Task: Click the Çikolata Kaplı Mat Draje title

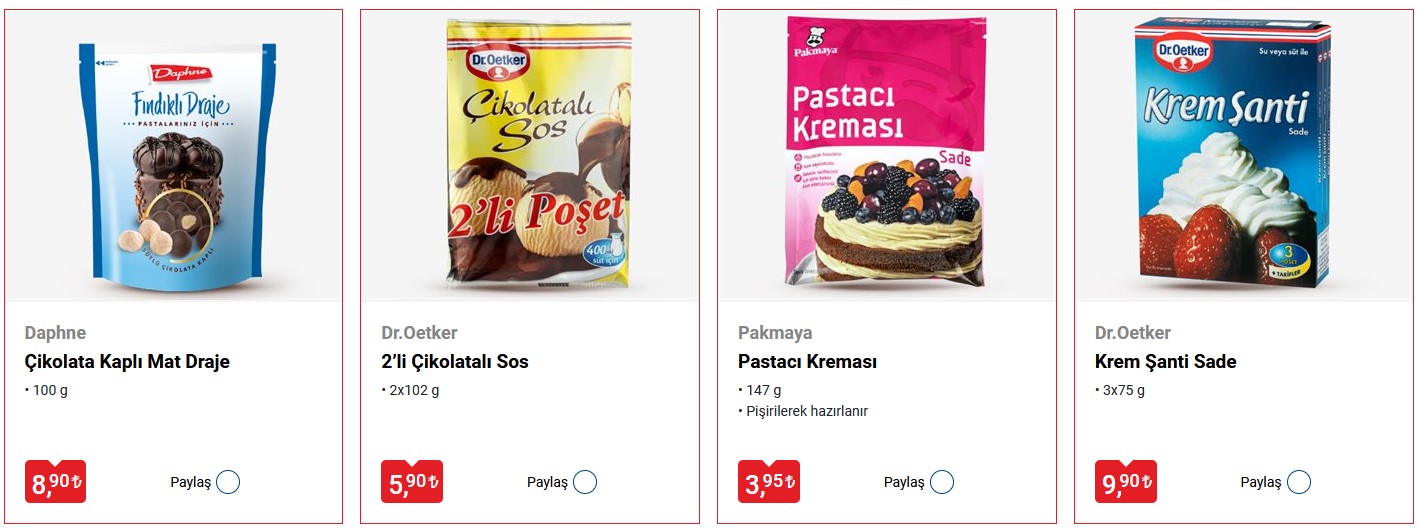Action: [127, 361]
